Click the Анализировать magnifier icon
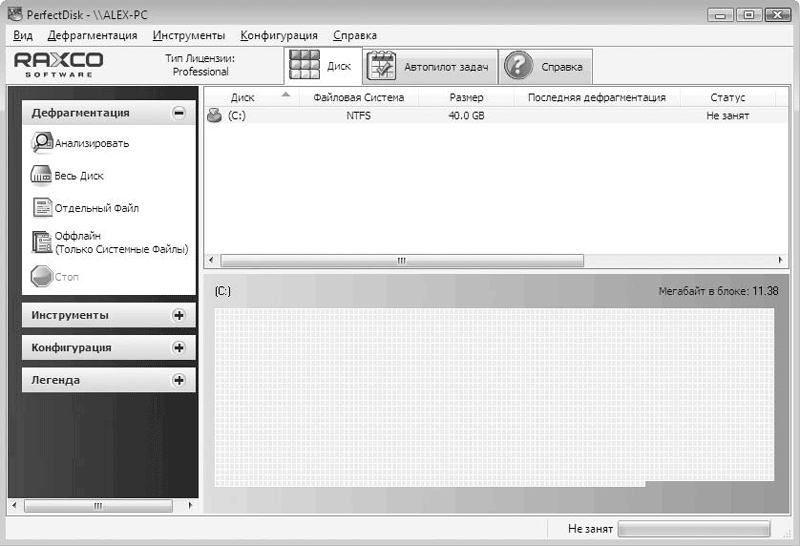Viewport: 800px width, 546px height. coord(42,143)
